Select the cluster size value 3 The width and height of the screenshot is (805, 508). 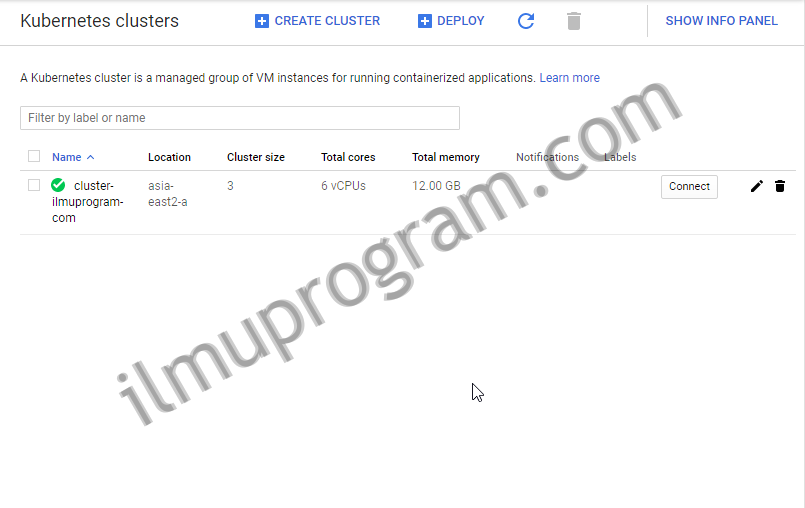click(230, 186)
